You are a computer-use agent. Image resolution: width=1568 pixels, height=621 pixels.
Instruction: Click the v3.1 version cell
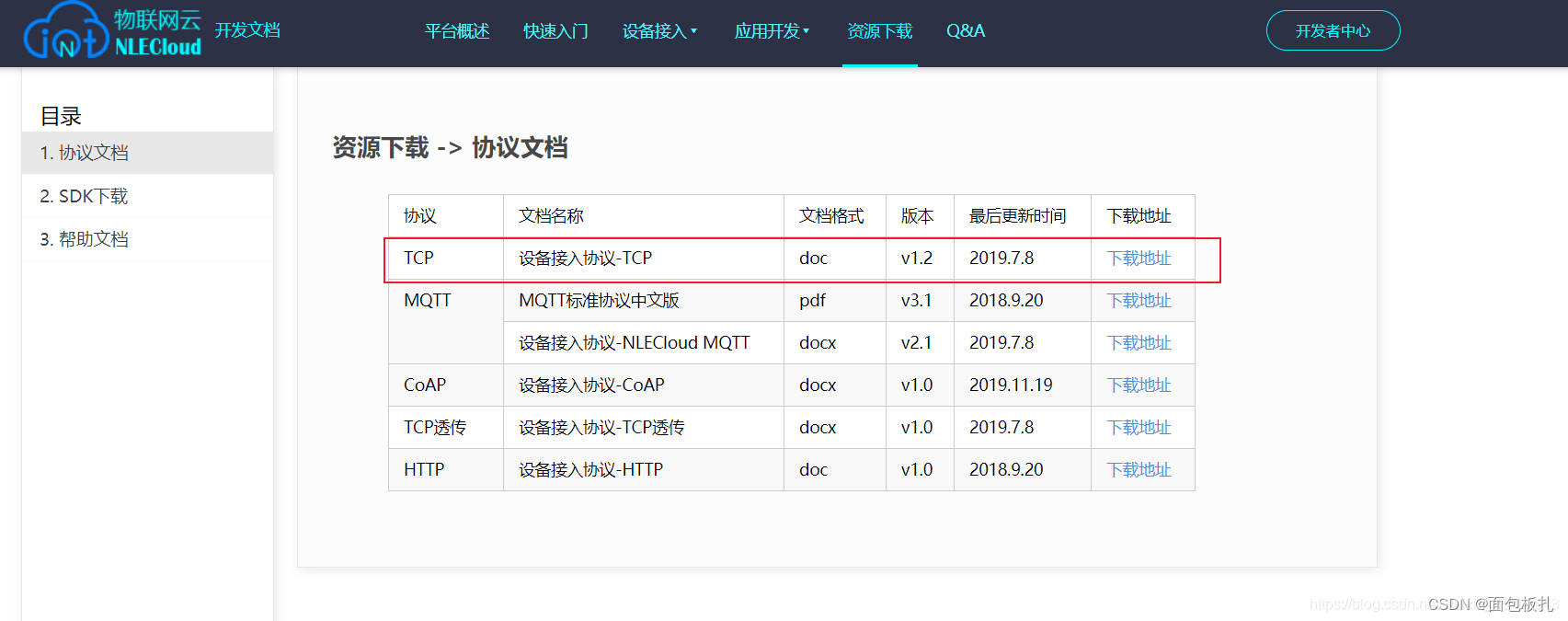click(920, 301)
